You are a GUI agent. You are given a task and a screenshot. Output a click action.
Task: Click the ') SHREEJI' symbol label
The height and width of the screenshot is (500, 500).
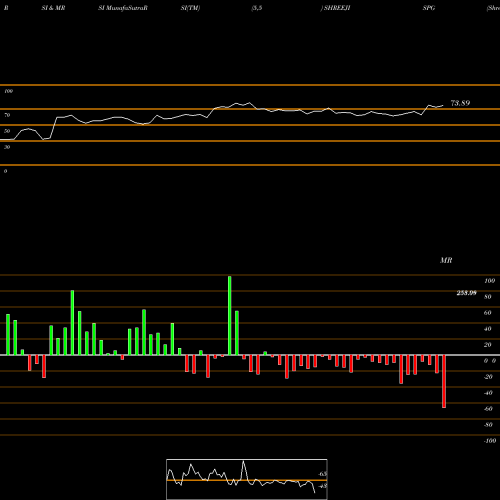click(335, 8)
